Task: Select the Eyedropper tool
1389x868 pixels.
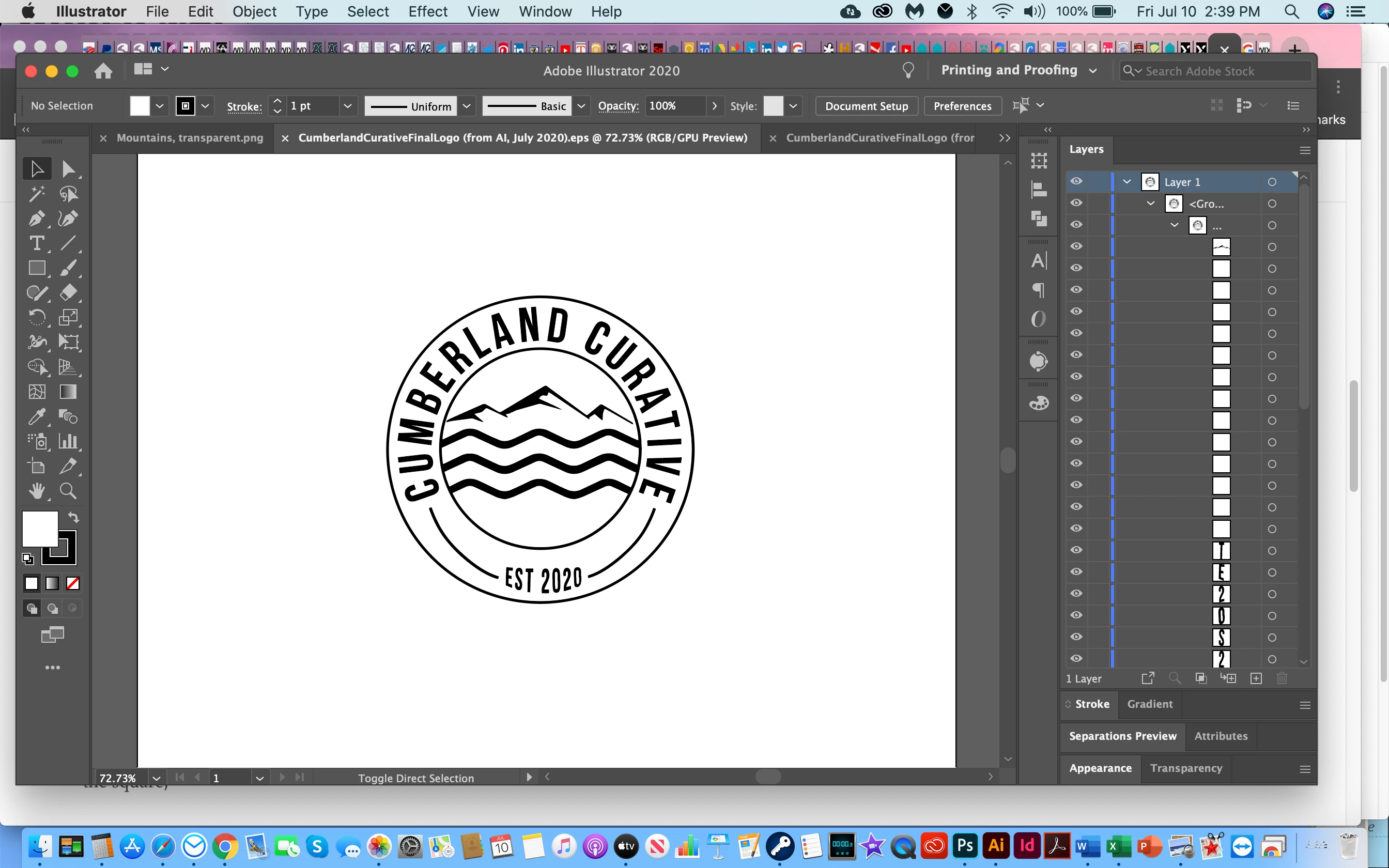Action: 36,417
